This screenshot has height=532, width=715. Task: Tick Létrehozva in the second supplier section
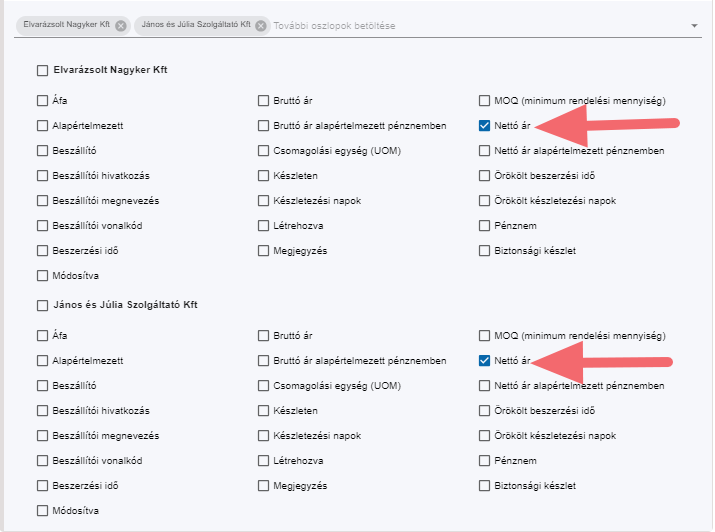[x=264, y=461]
